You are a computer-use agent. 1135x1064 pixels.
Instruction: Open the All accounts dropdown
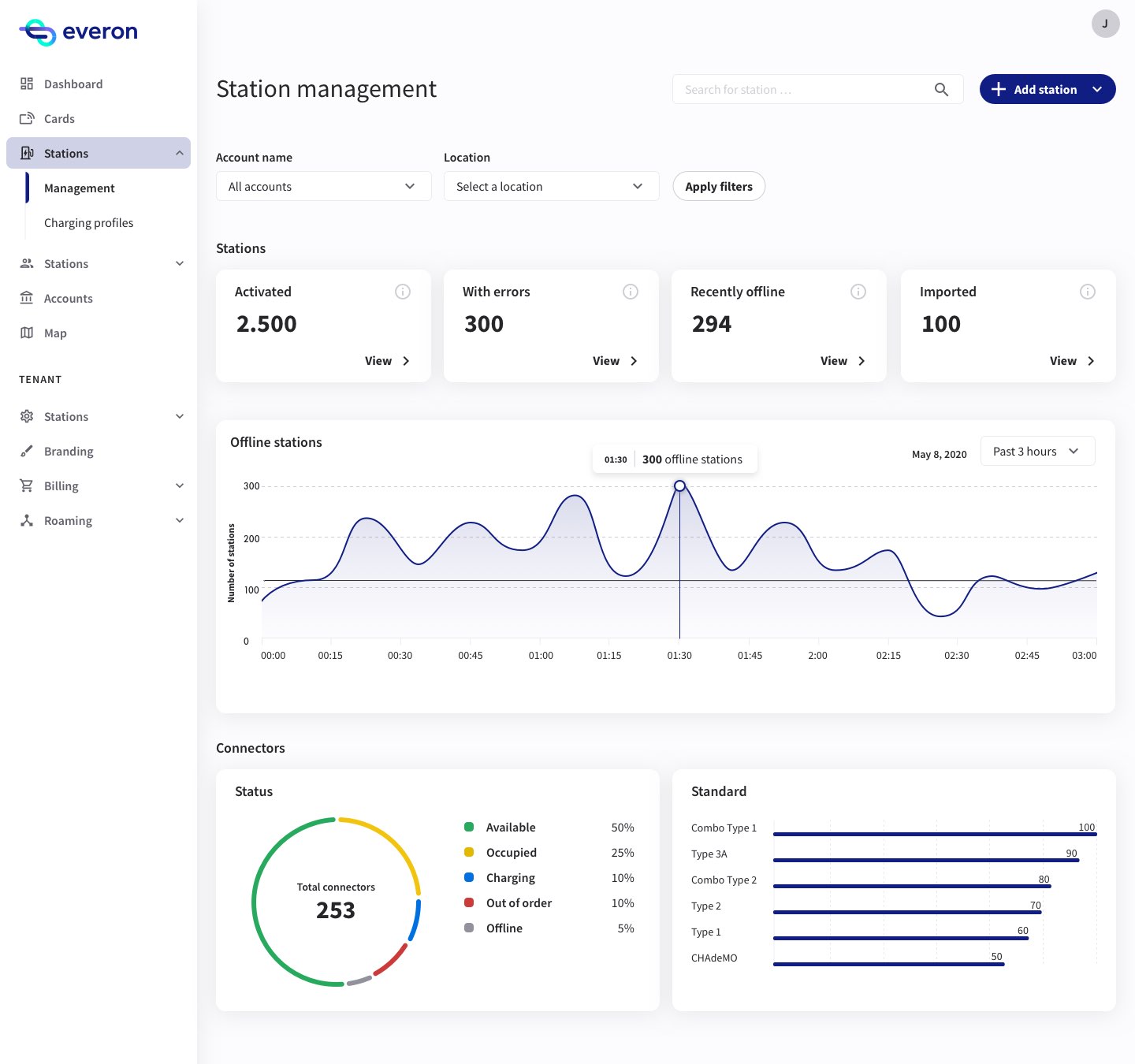point(324,186)
